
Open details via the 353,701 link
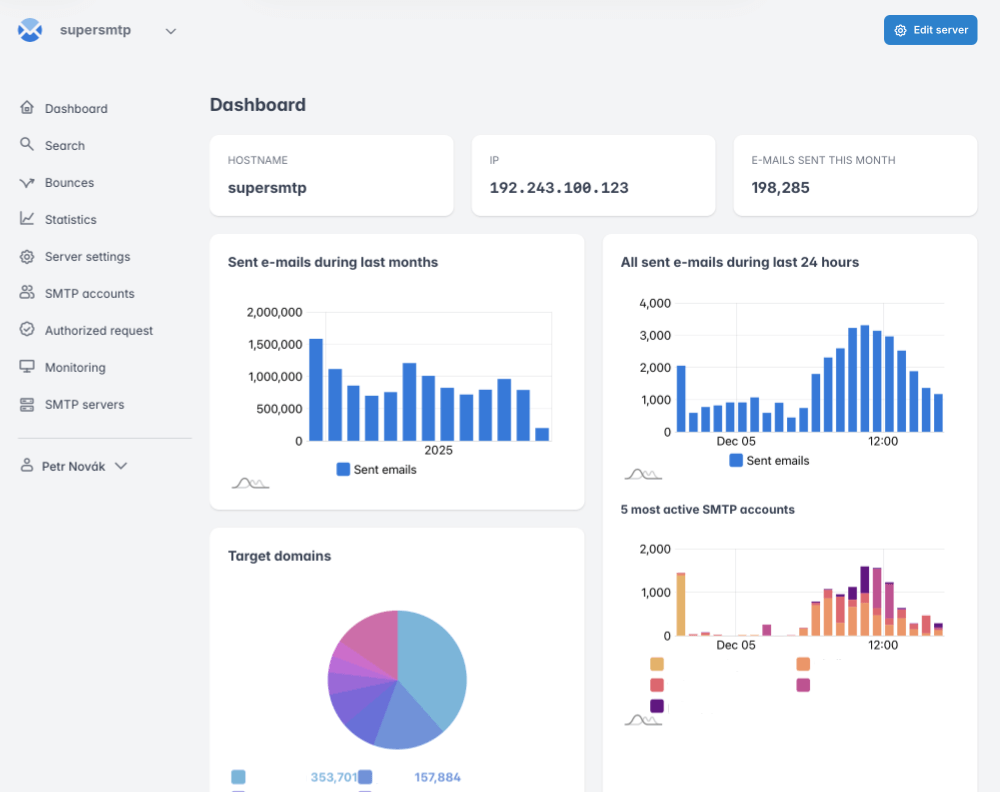(337, 777)
